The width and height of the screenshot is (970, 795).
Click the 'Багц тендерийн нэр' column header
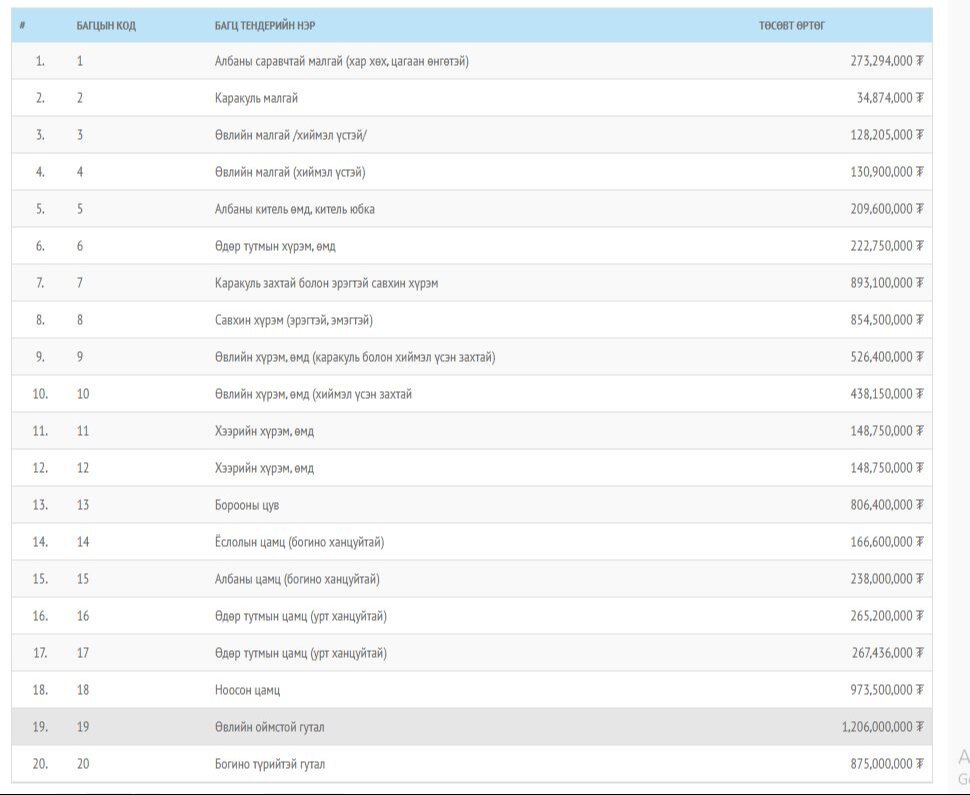[265, 25]
